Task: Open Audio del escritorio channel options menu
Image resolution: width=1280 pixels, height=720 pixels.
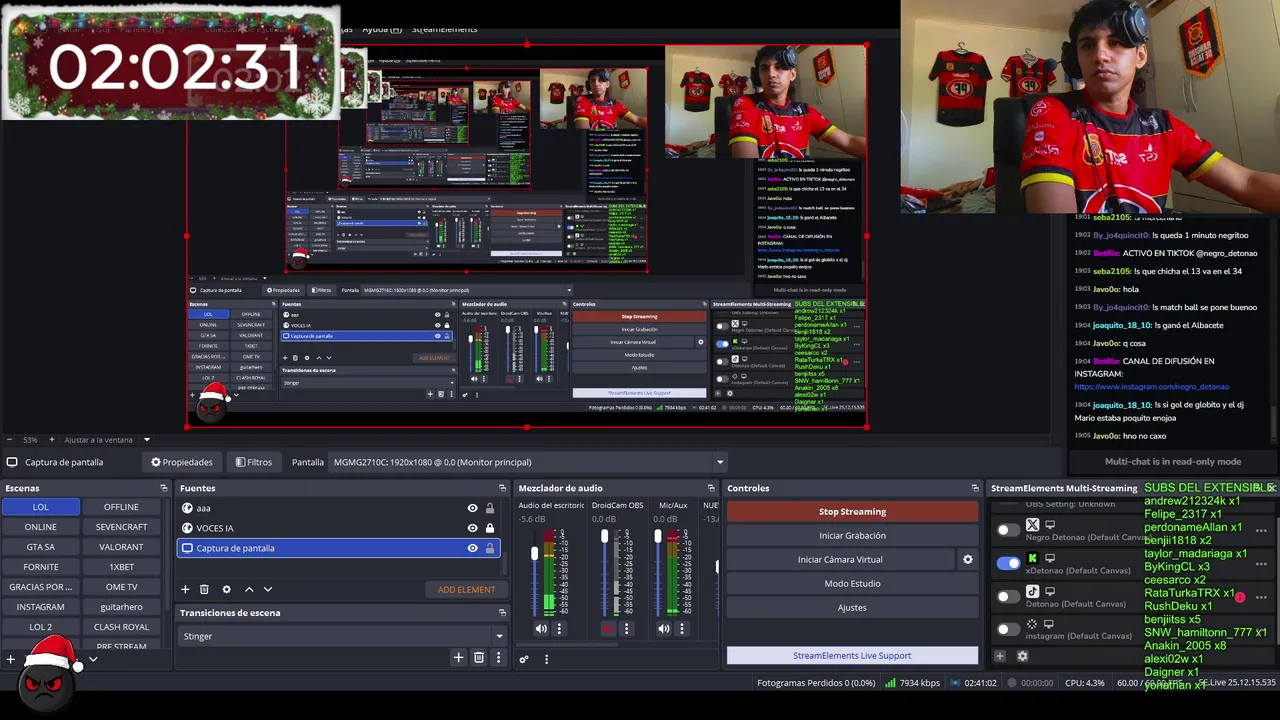Action: [559, 629]
